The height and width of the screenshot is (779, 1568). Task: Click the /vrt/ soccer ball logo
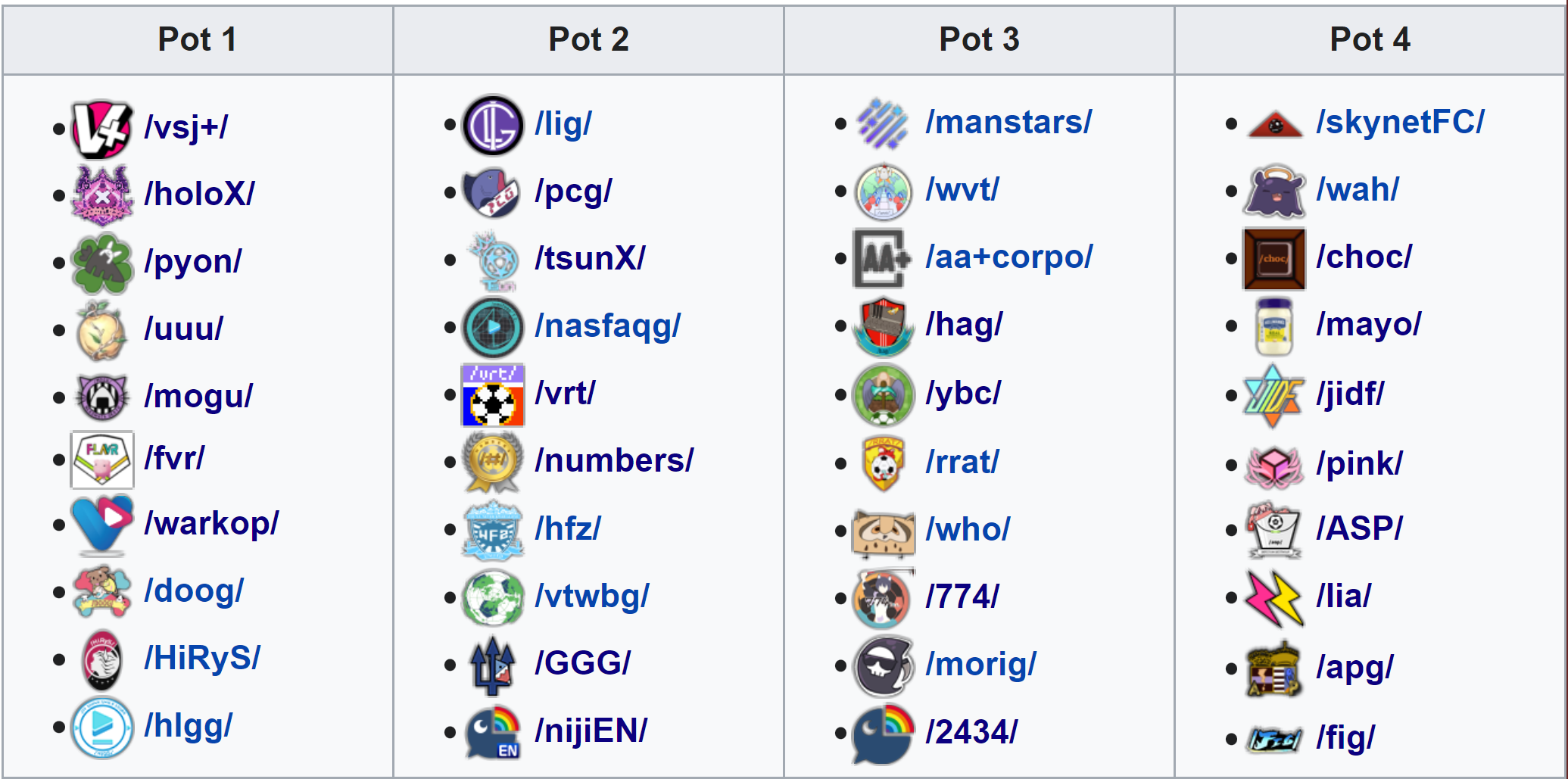[493, 394]
